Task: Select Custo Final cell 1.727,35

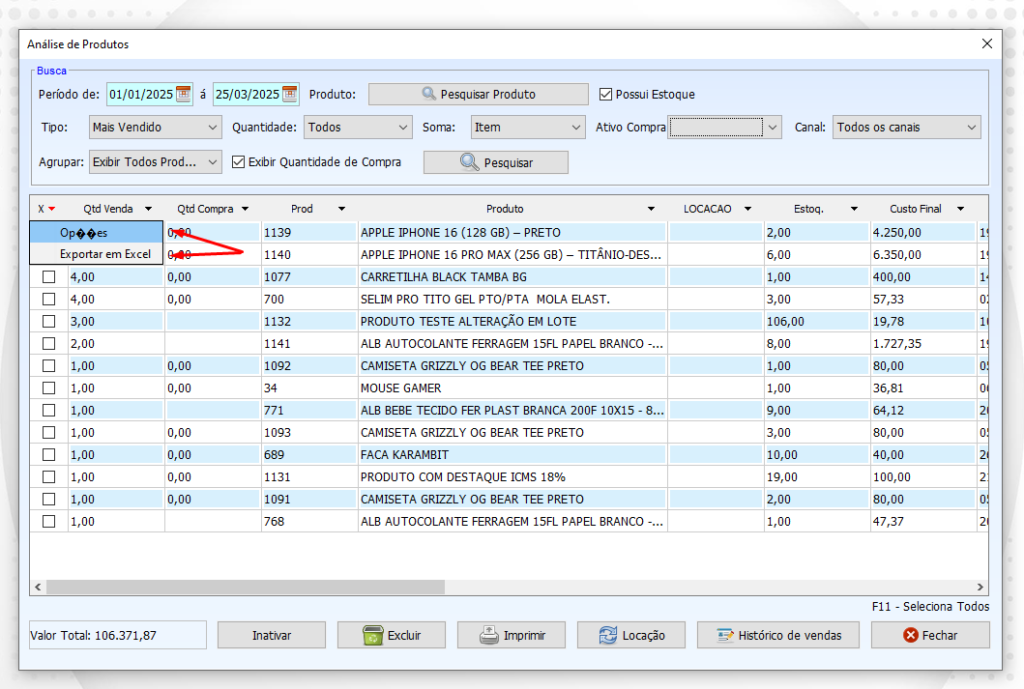Action: [x=923, y=344]
